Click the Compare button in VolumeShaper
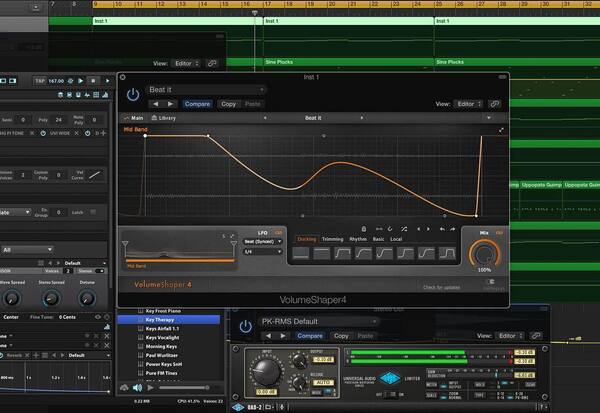 point(197,104)
